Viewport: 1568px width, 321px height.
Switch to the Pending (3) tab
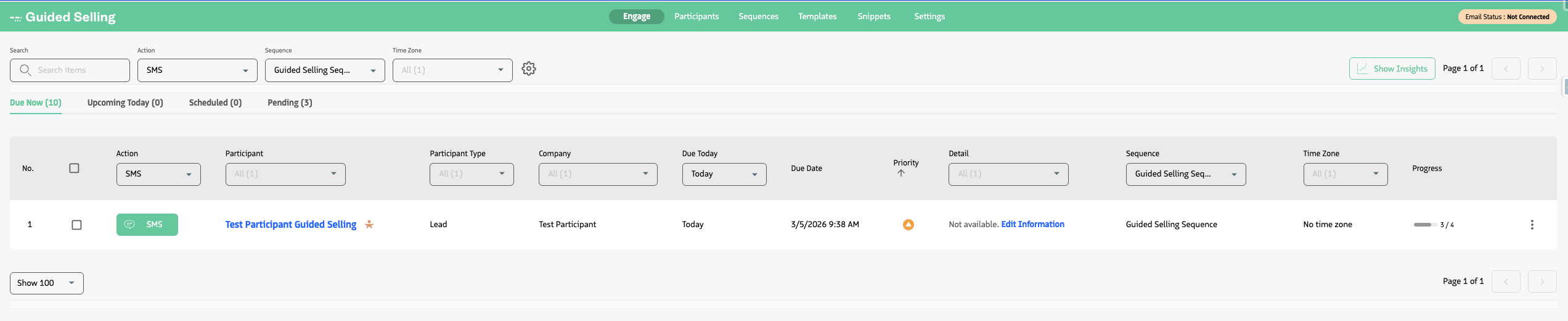coord(290,102)
